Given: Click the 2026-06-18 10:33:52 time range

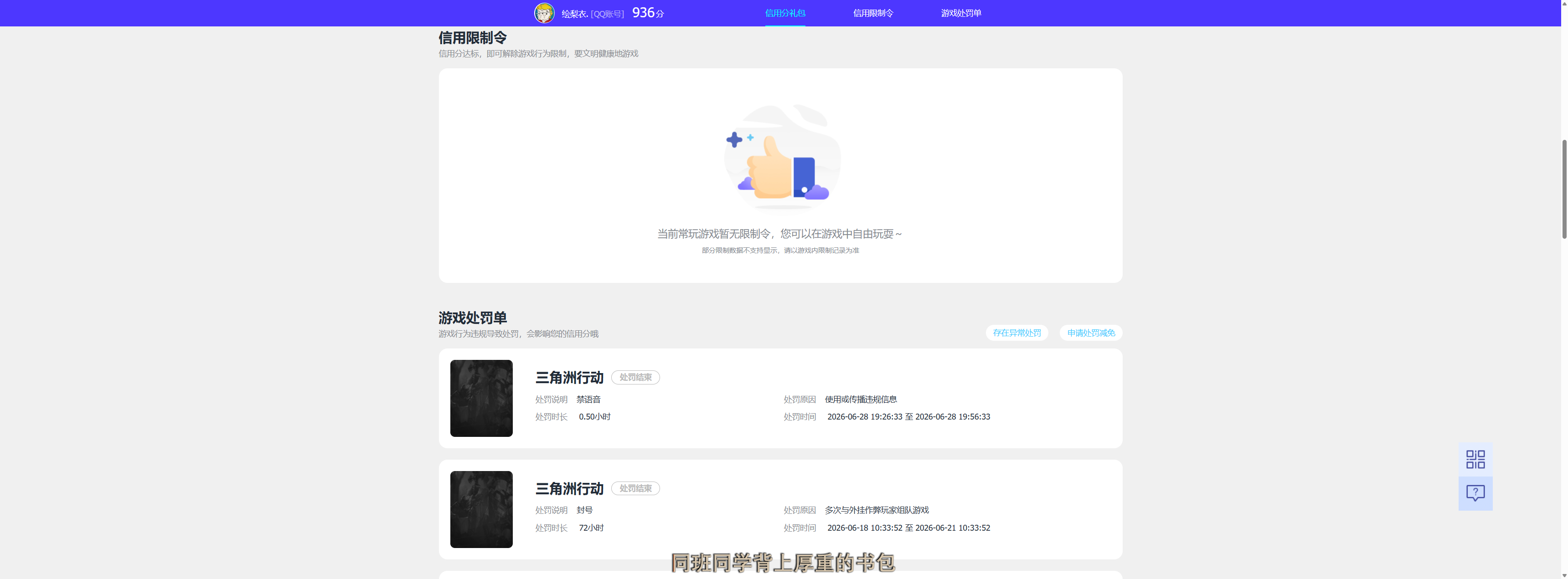Looking at the screenshot, I should (909, 528).
